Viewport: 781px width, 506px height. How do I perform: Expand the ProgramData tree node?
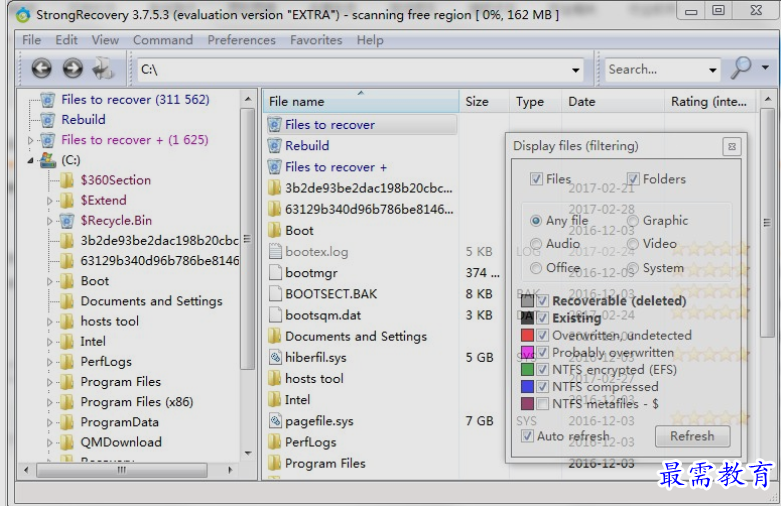[49, 422]
